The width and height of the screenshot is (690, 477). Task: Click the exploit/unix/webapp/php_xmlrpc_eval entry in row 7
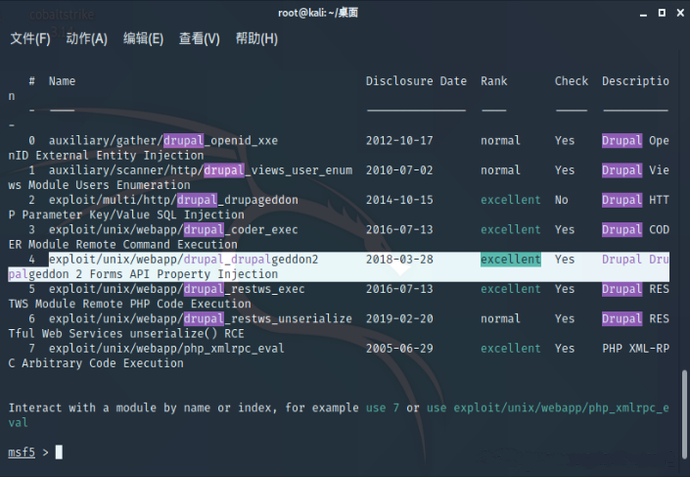(x=166, y=349)
